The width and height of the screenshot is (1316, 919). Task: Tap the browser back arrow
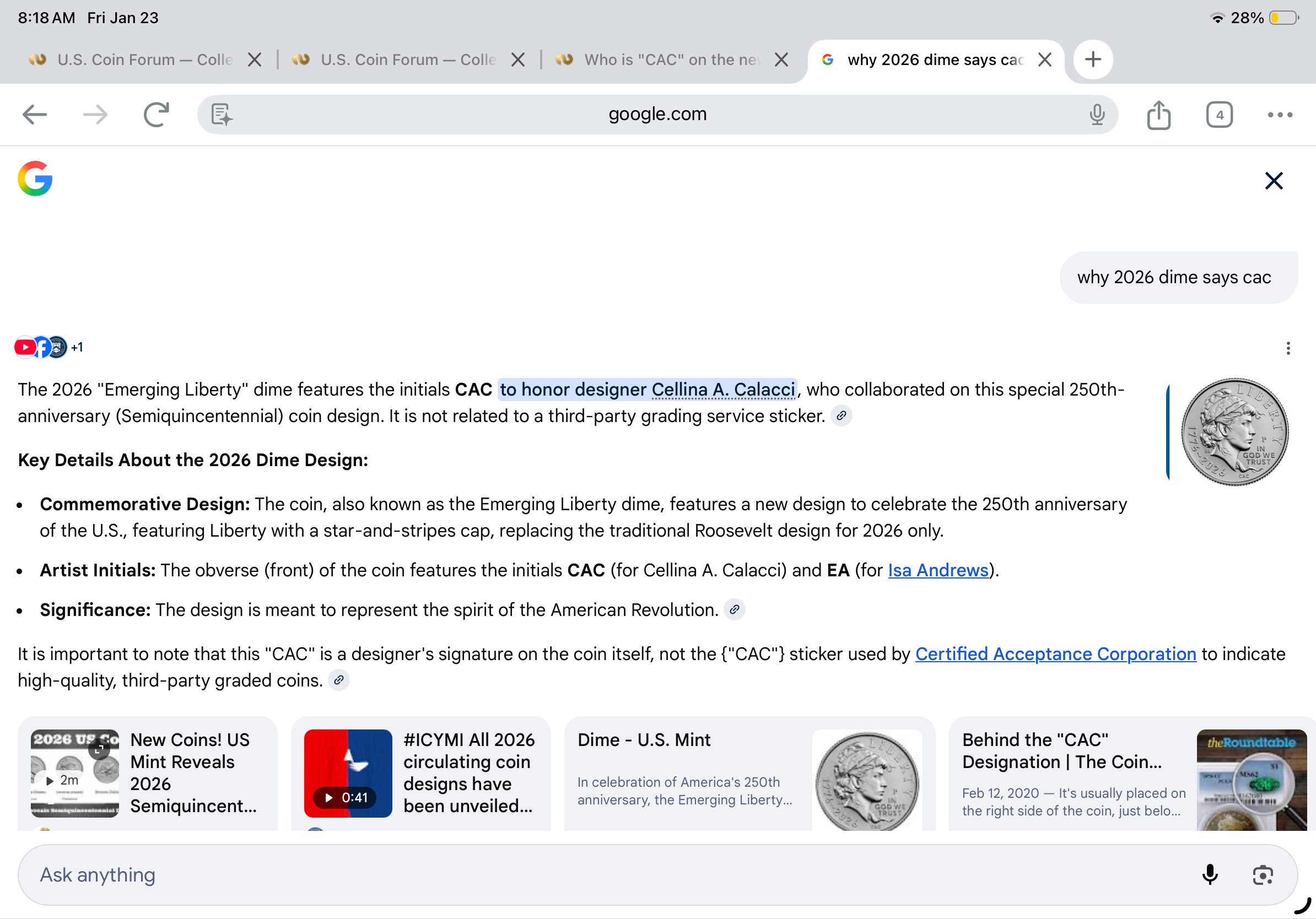34,115
